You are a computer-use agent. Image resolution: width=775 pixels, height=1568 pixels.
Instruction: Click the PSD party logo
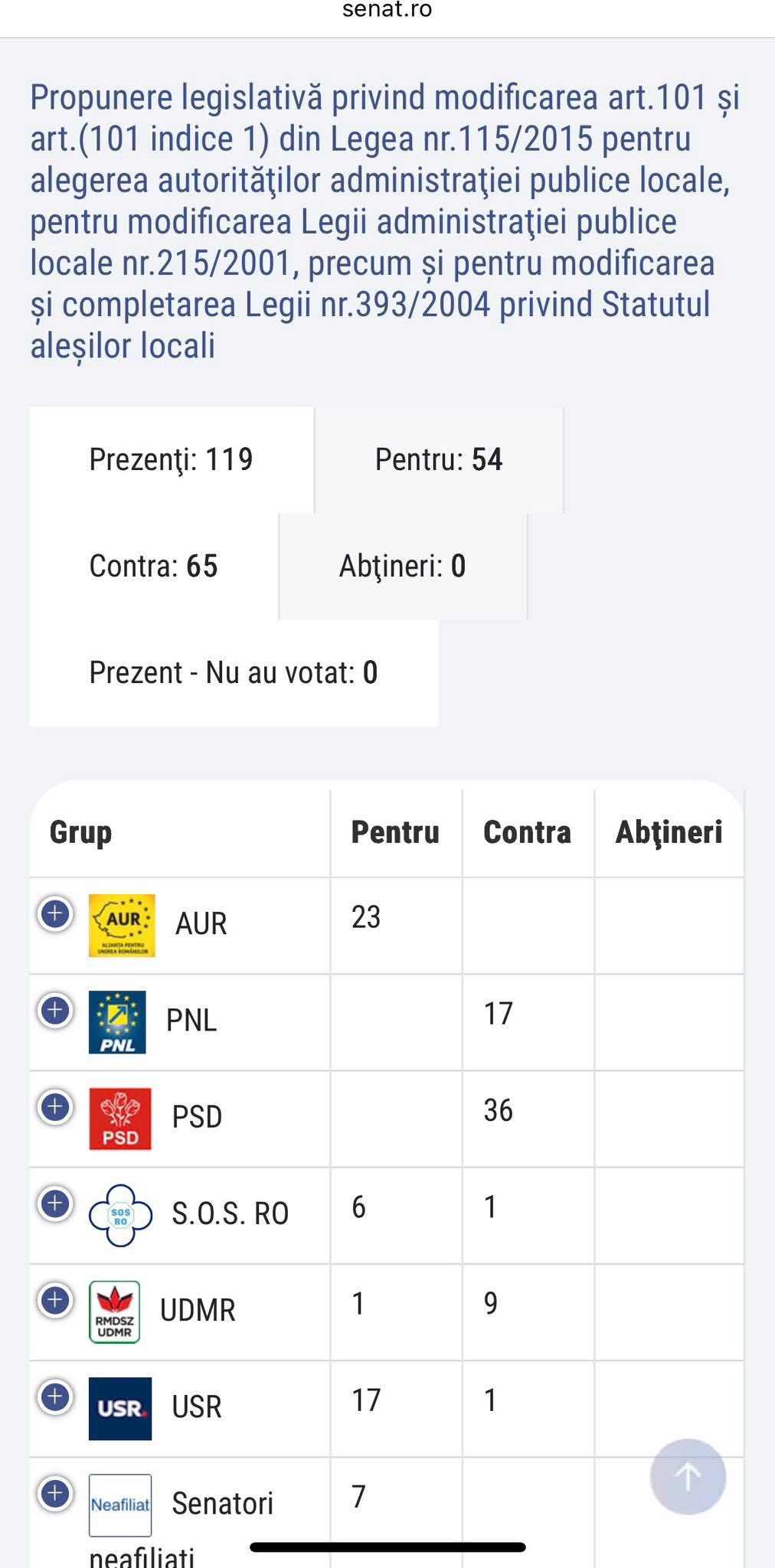click(120, 1119)
